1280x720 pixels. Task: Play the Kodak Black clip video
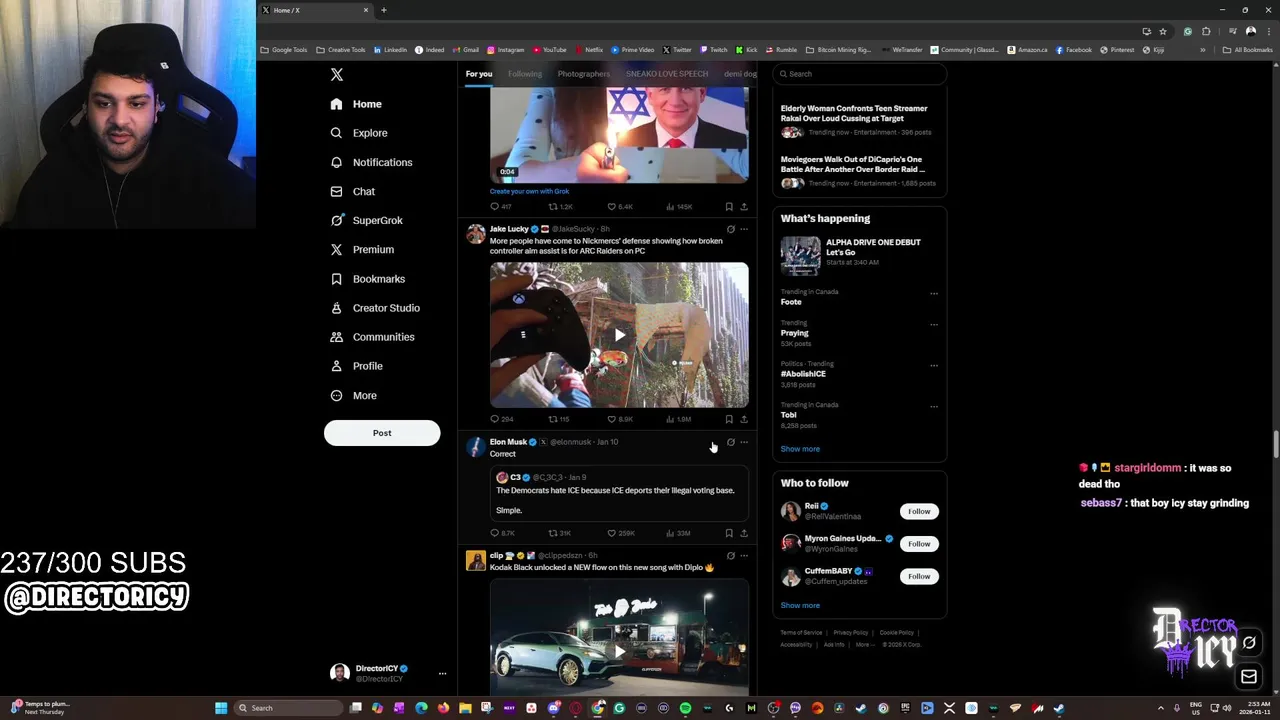[x=619, y=651]
